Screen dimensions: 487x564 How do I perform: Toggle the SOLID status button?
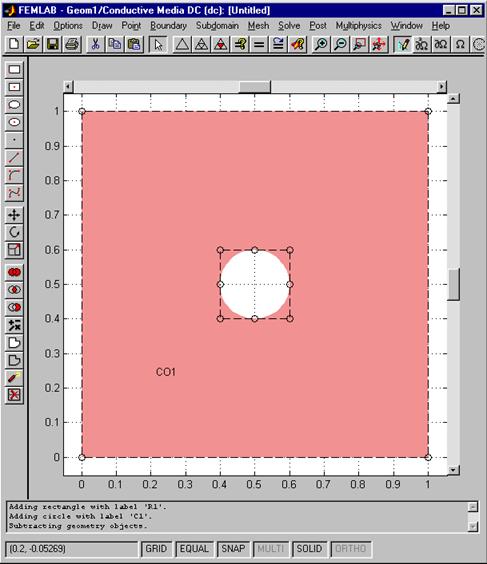(309, 549)
